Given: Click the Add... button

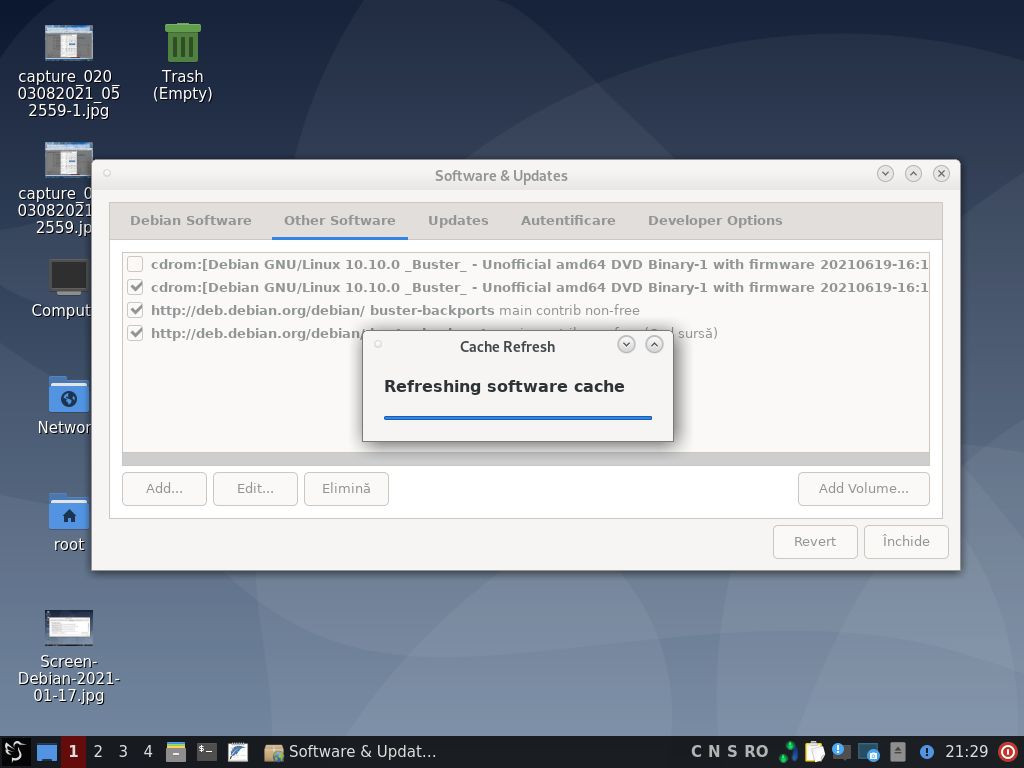Looking at the screenshot, I should click(165, 489).
